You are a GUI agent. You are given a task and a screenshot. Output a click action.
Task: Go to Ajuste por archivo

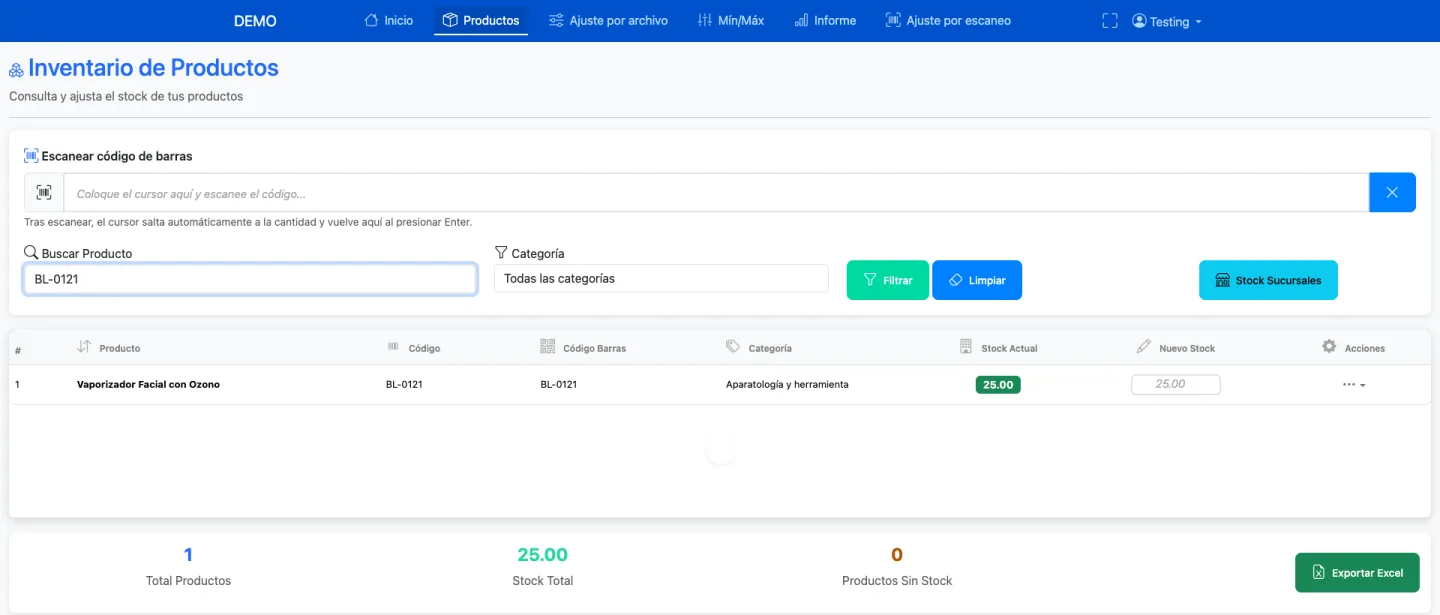pos(608,20)
